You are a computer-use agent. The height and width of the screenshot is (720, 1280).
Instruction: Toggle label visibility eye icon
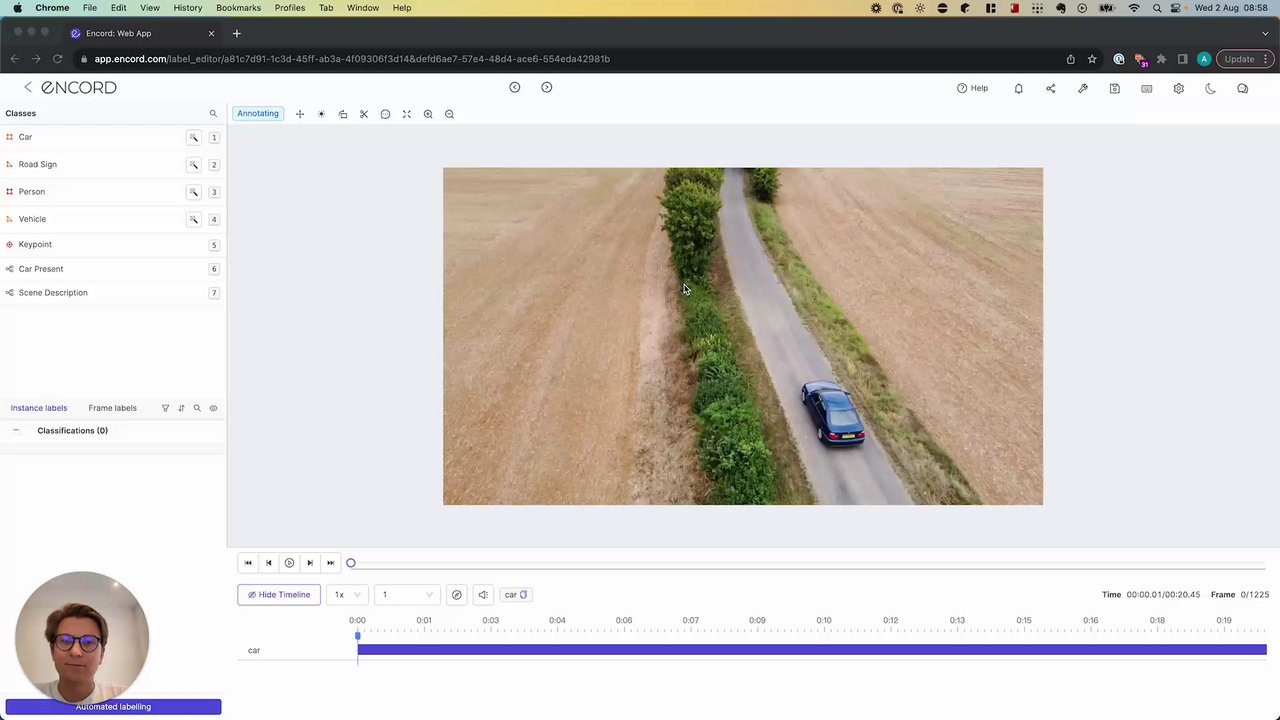tap(213, 408)
